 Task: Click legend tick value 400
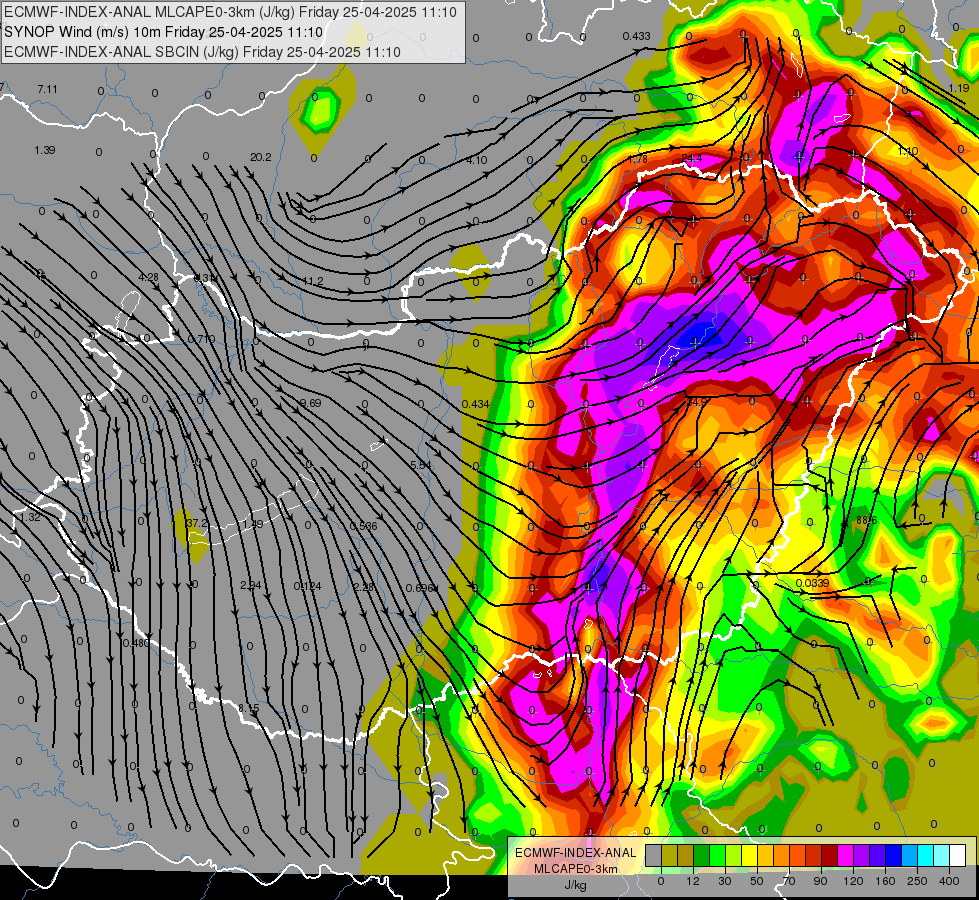pos(949,881)
